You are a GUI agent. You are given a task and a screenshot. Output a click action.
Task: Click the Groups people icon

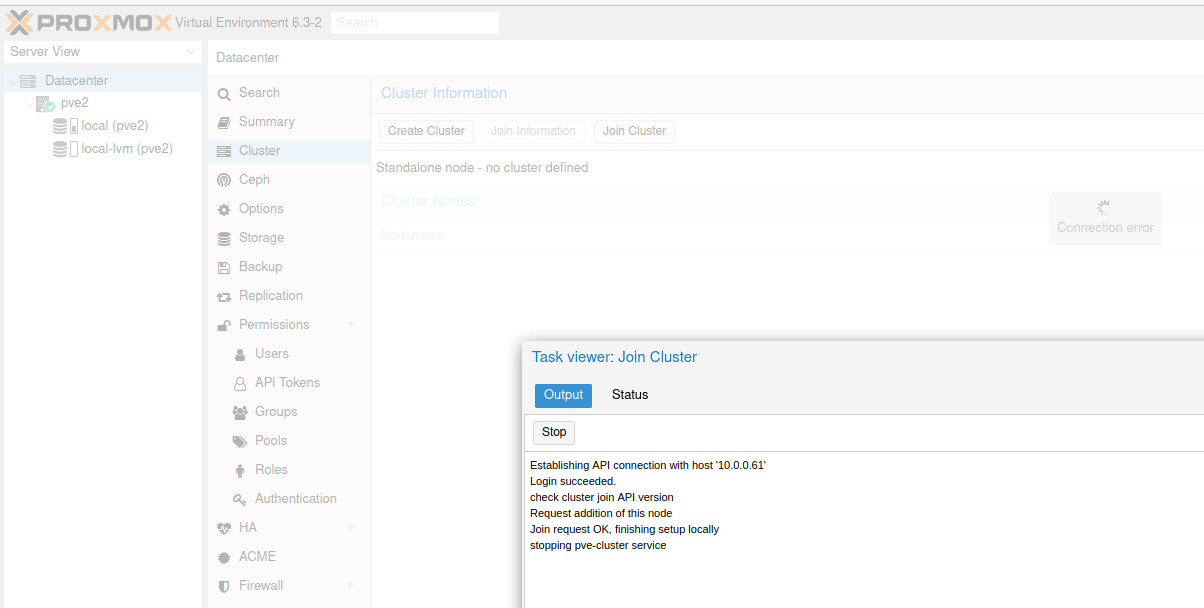tap(240, 412)
